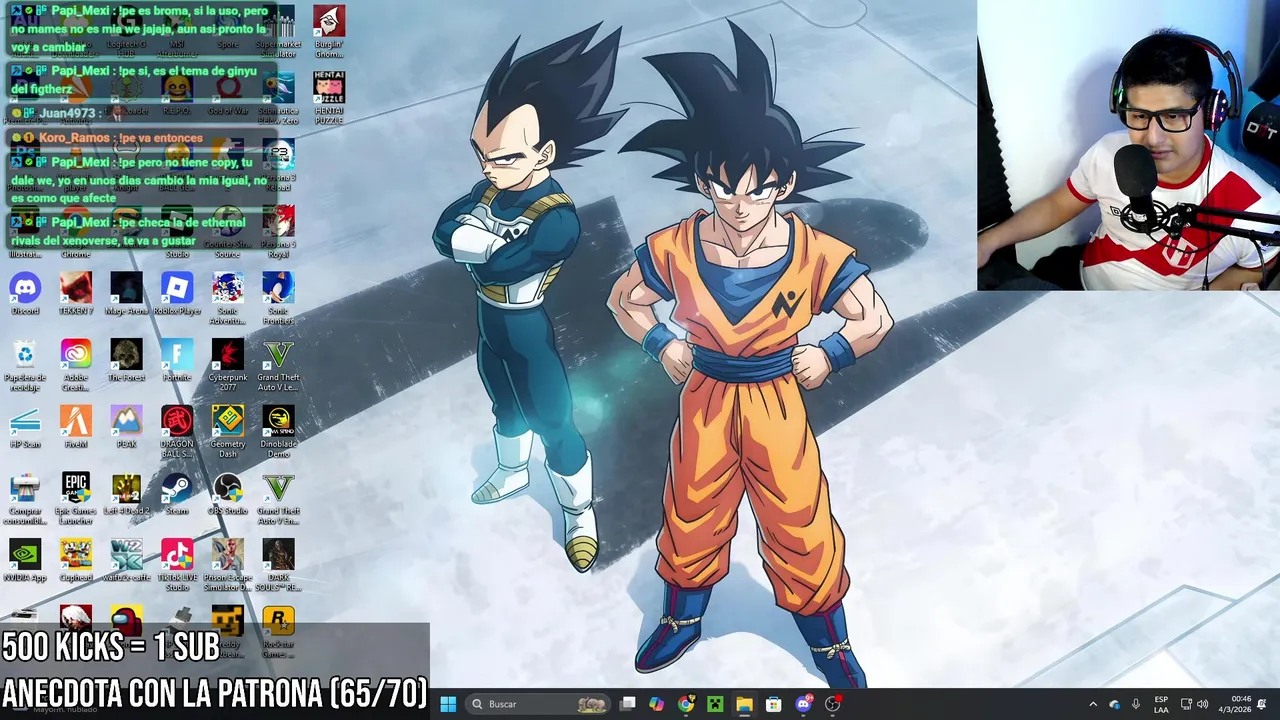Image resolution: width=1280 pixels, height=720 pixels.
Task: Launch the Roblox Player shortcut
Action: [177, 295]
